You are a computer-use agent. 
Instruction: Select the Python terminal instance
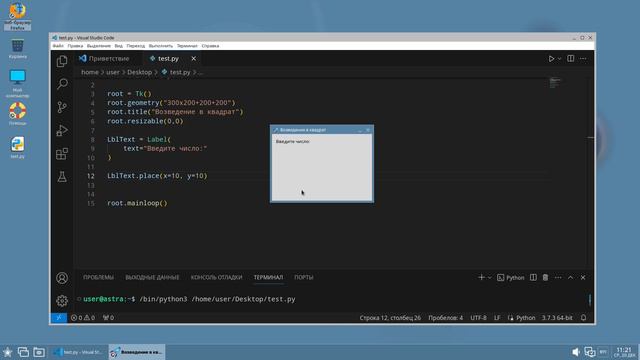pos(511,278)
